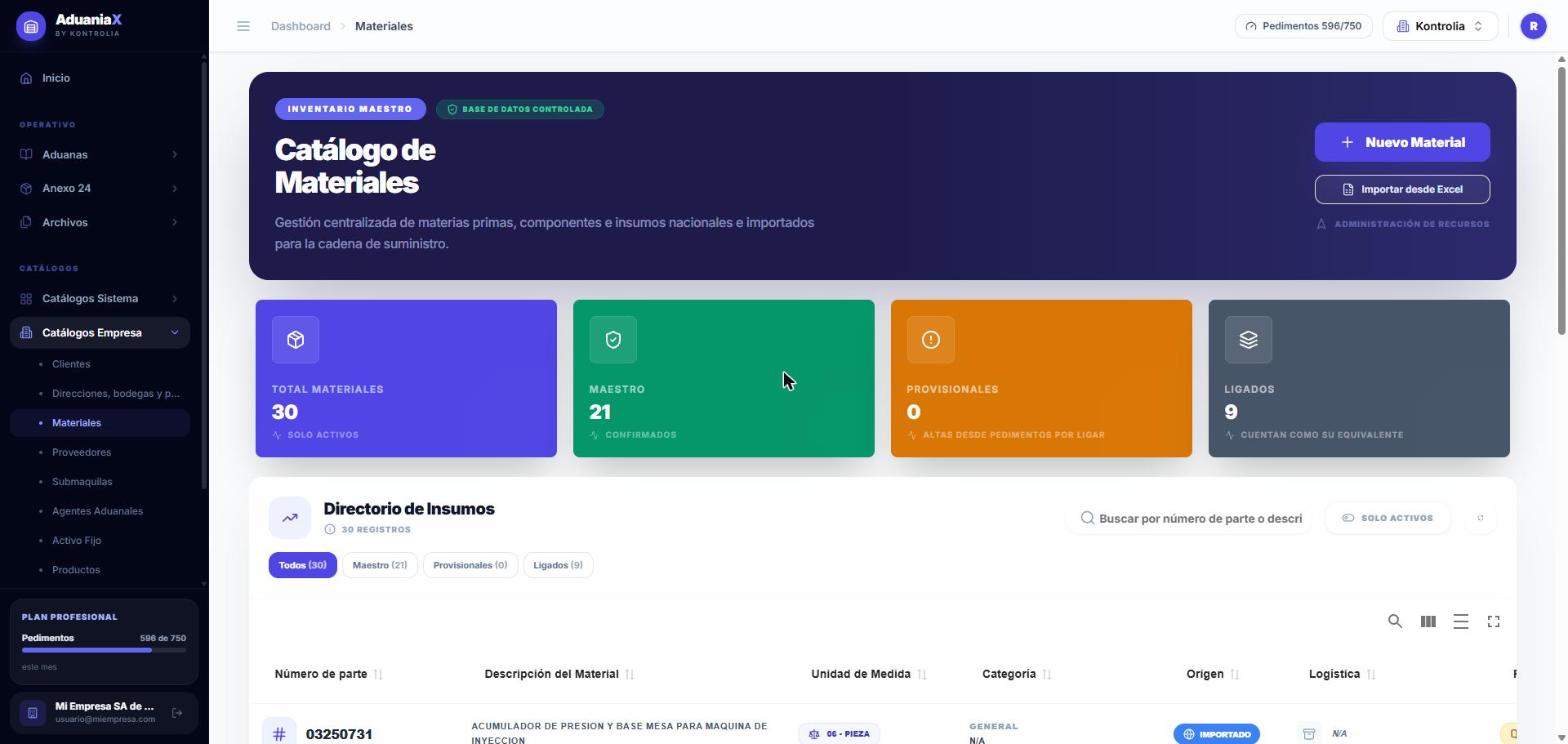The width and height of the screenshot is (1568, 744).
Task: Toggle the sidebar hamburger menu icon
Action: point(243,26)
